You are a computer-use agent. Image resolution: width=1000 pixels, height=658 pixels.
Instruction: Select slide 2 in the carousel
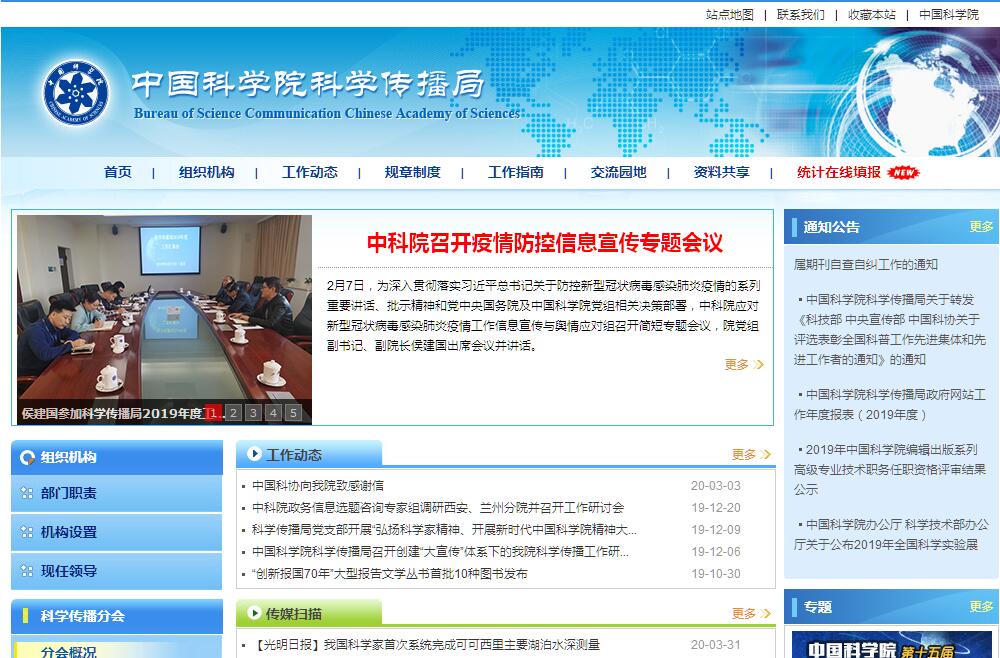point(233,413)
